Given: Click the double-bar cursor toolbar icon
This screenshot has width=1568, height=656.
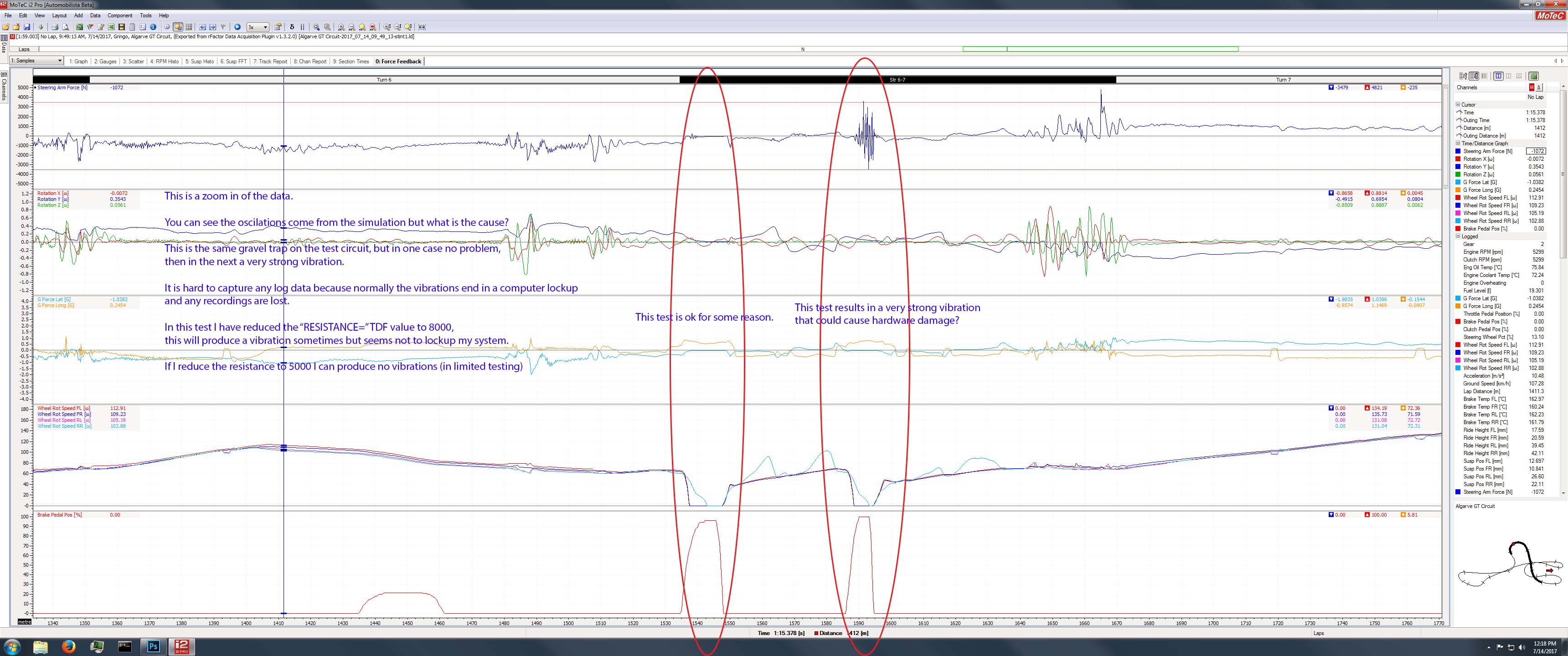Looking at the screenshot, I should (303, 27).
